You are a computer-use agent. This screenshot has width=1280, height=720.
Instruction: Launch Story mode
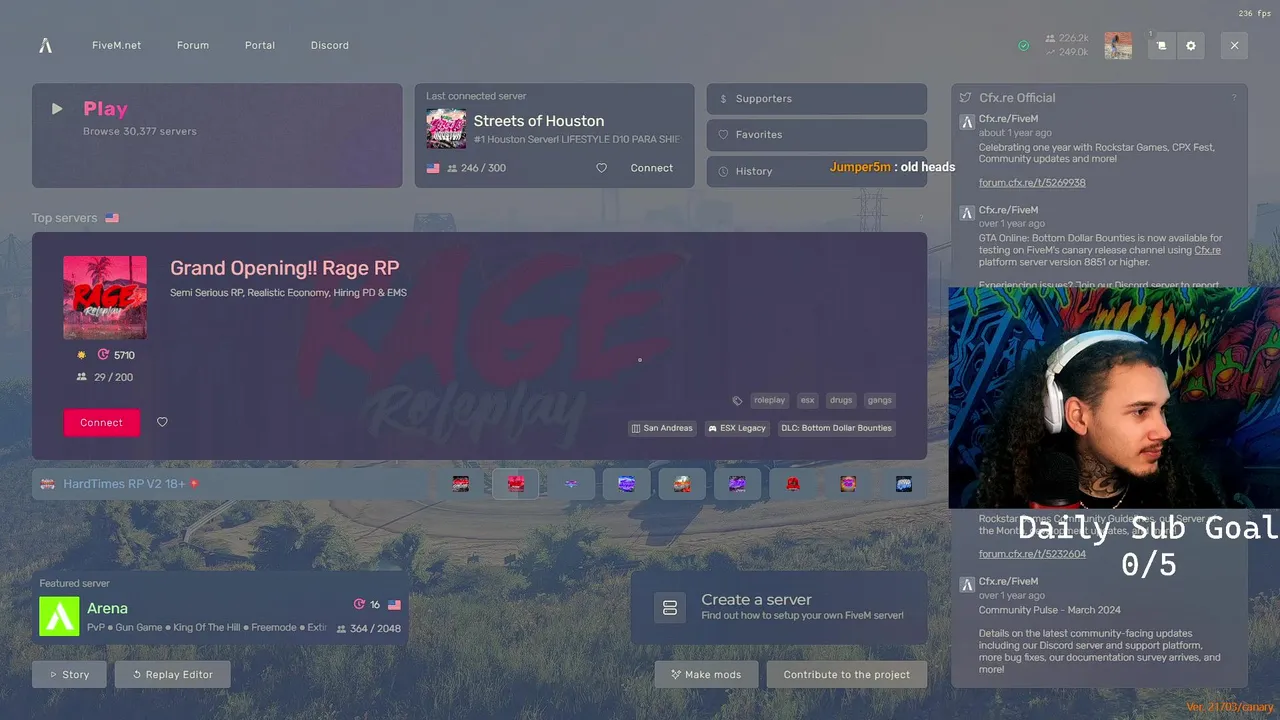(69, 675)
